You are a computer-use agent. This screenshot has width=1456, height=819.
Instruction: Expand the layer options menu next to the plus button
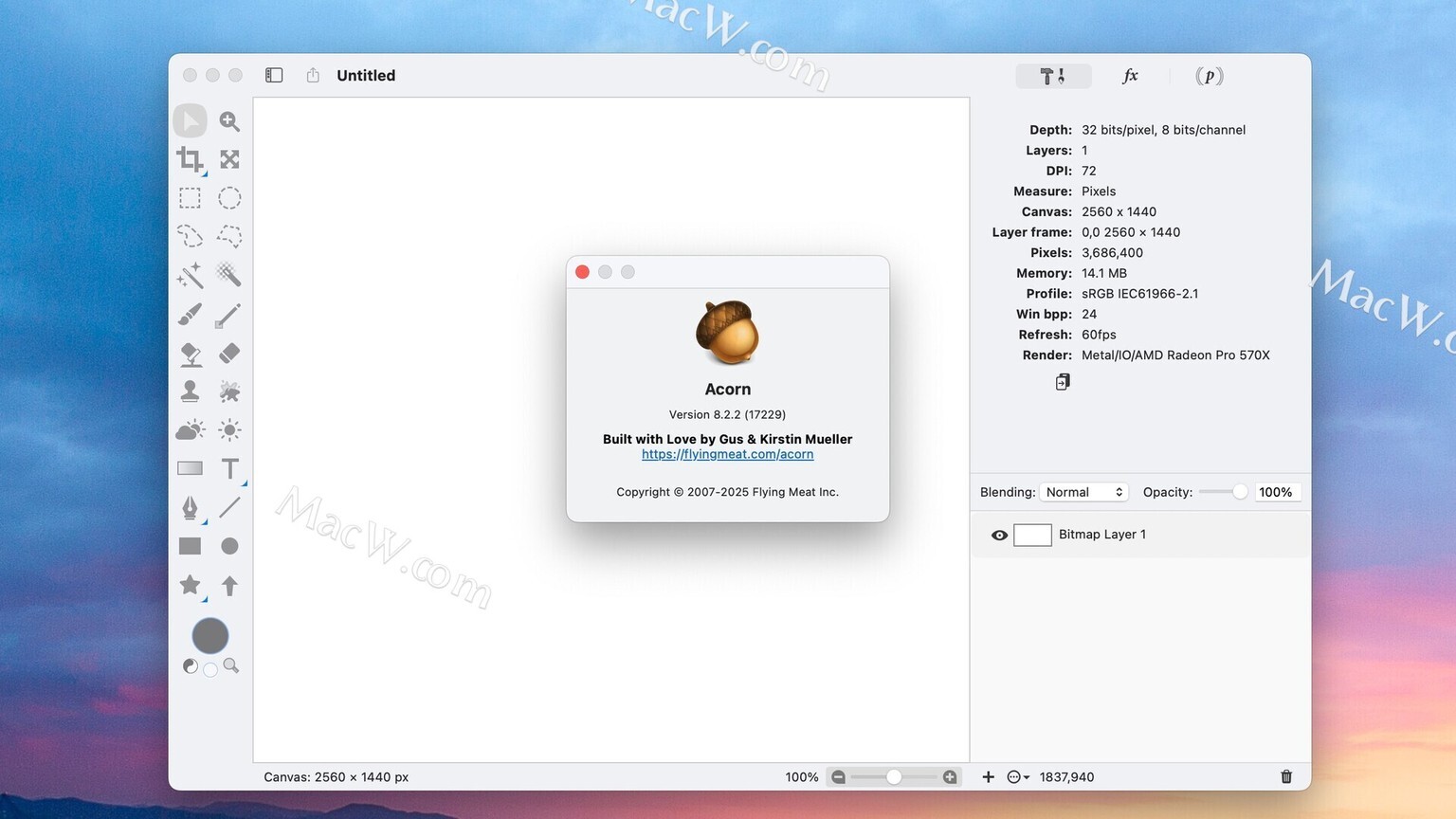tap(1018, 777)
